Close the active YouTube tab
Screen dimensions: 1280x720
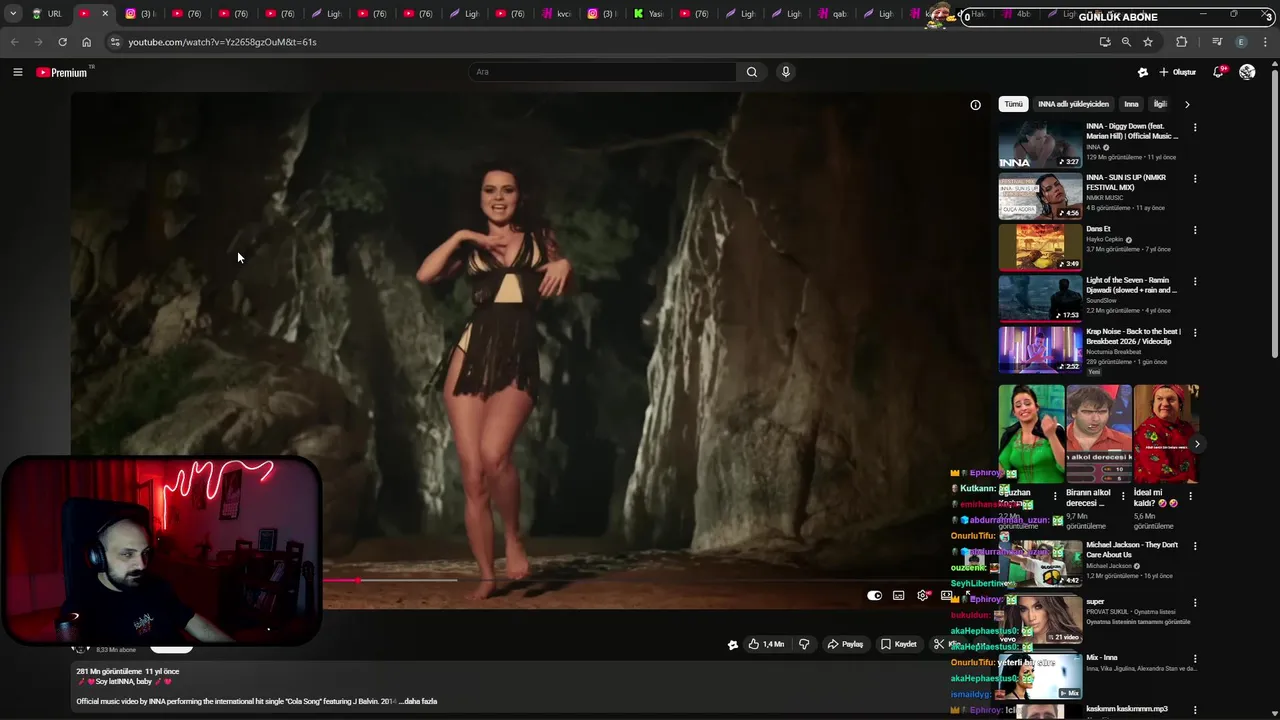[x=105, y=14]
